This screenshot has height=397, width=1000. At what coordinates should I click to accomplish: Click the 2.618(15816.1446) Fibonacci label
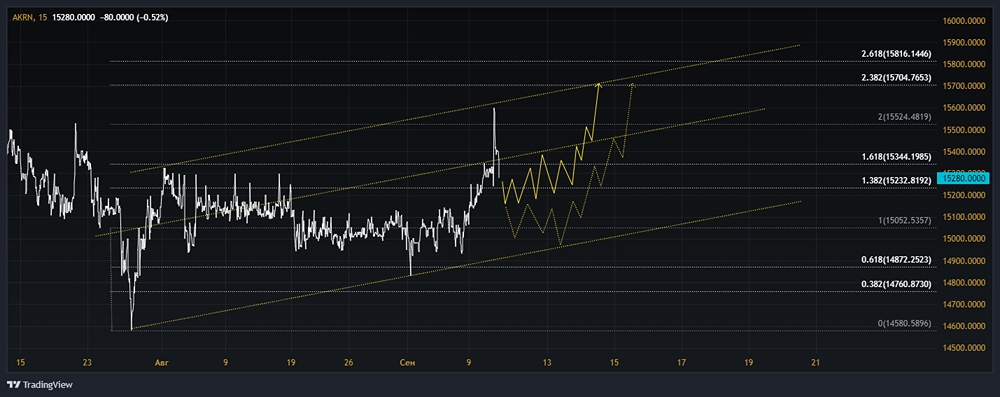point(897,54)
